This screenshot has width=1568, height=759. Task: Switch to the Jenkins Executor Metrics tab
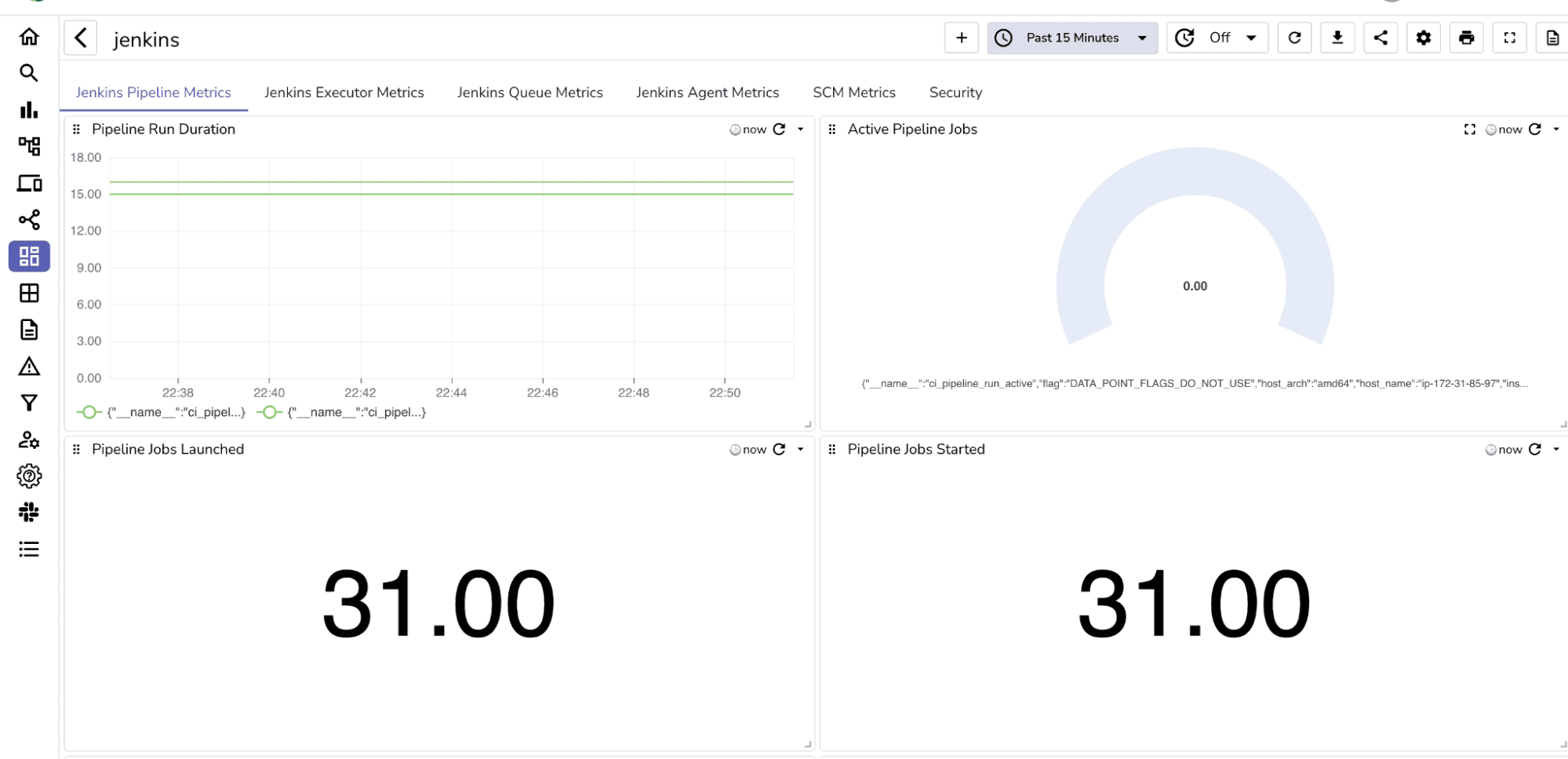[x=344, y=92]
